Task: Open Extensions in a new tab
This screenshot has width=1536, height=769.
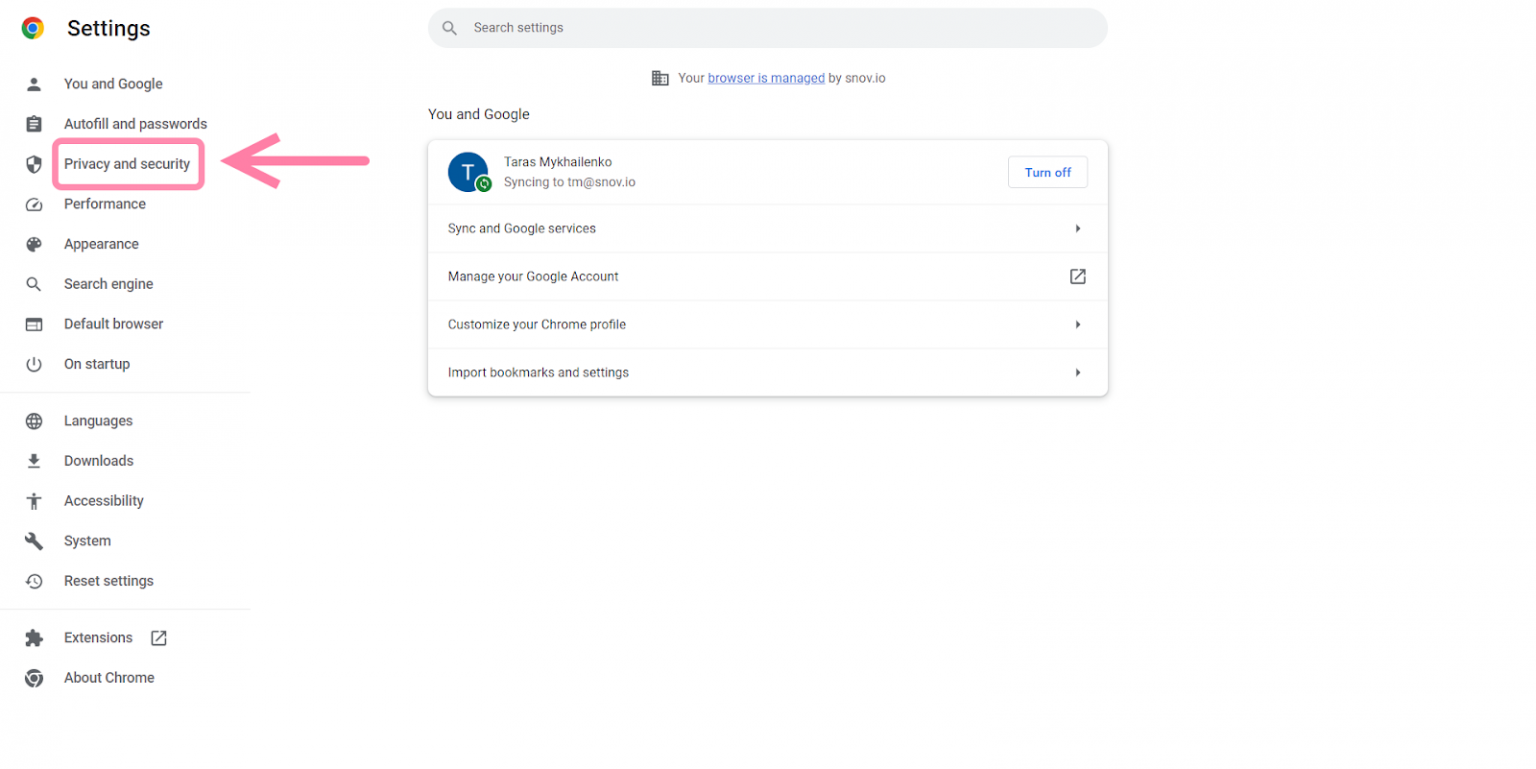Action: pyautogui.click(x=158, y=637)
